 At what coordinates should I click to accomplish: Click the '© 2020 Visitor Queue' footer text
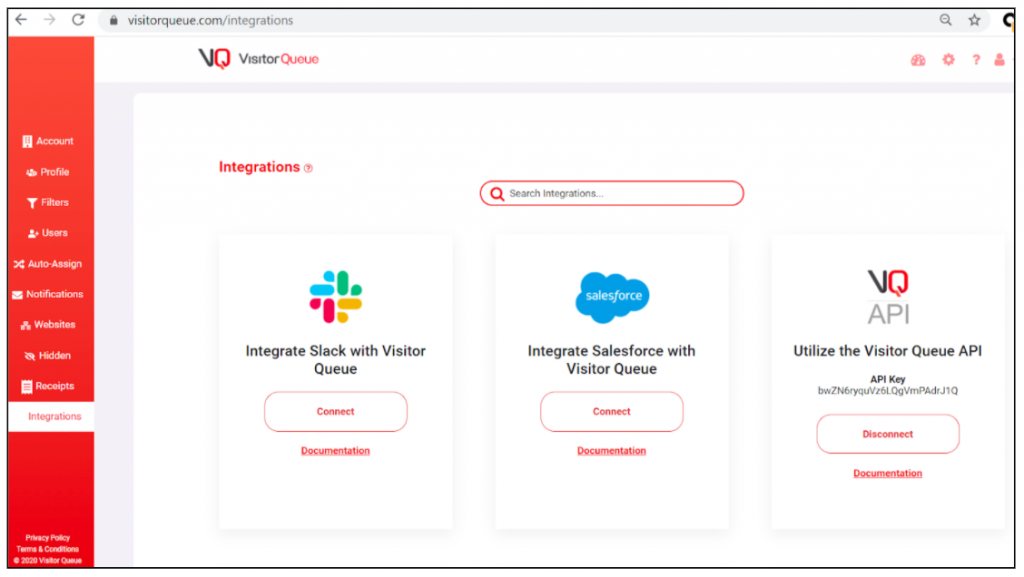48,561
